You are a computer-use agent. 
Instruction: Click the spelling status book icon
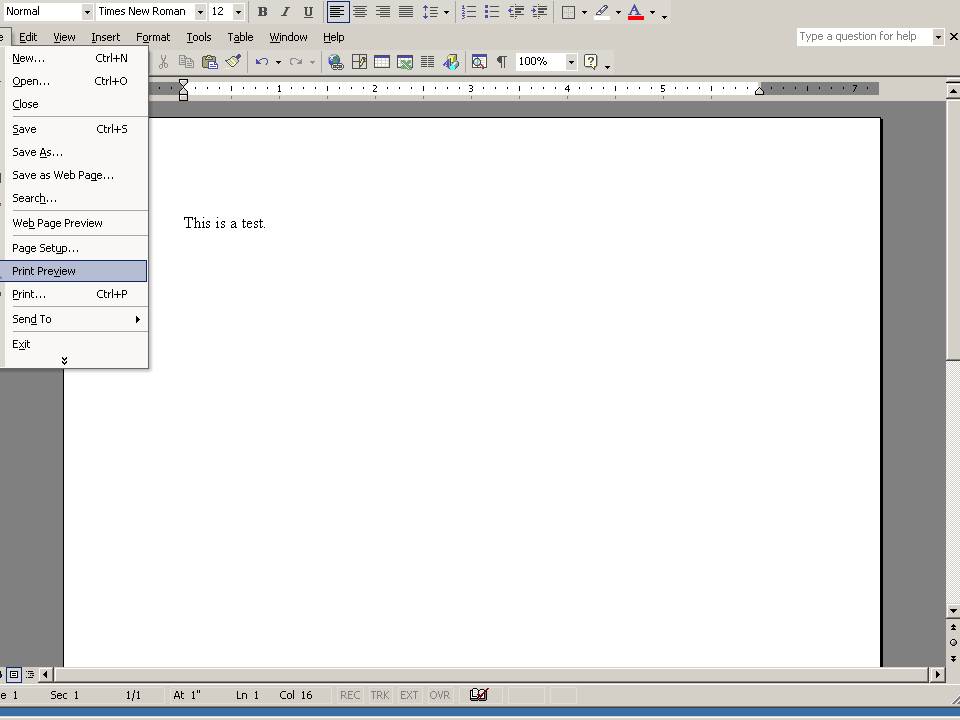(x=479, y=695)
